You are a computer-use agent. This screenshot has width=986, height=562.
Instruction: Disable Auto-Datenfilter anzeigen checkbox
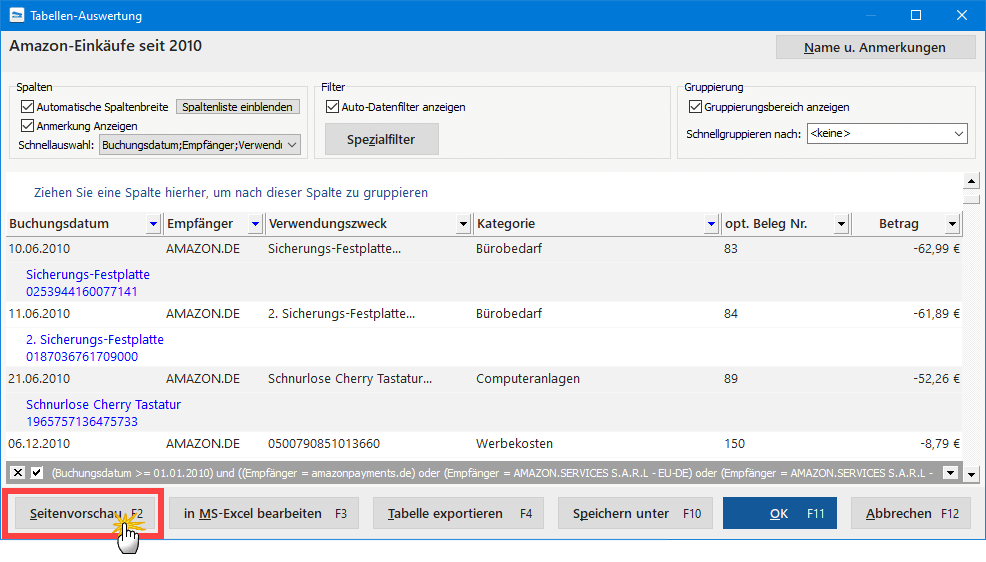pyautogui.click(x=332, y=106)
